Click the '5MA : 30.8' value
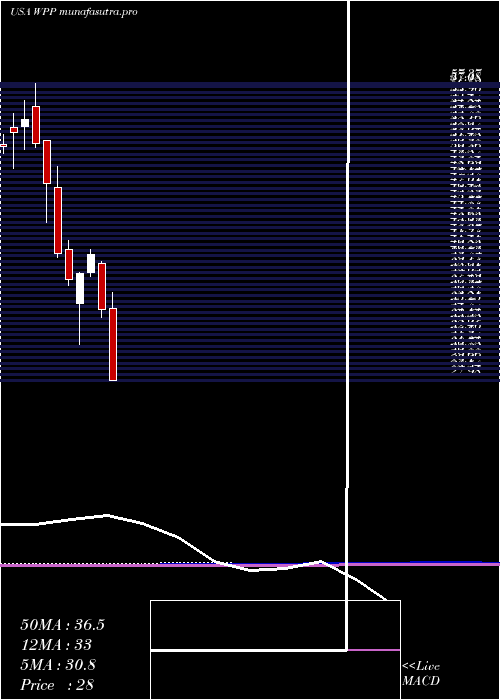This screenshot has width=500, height=700. click(58, 665)
